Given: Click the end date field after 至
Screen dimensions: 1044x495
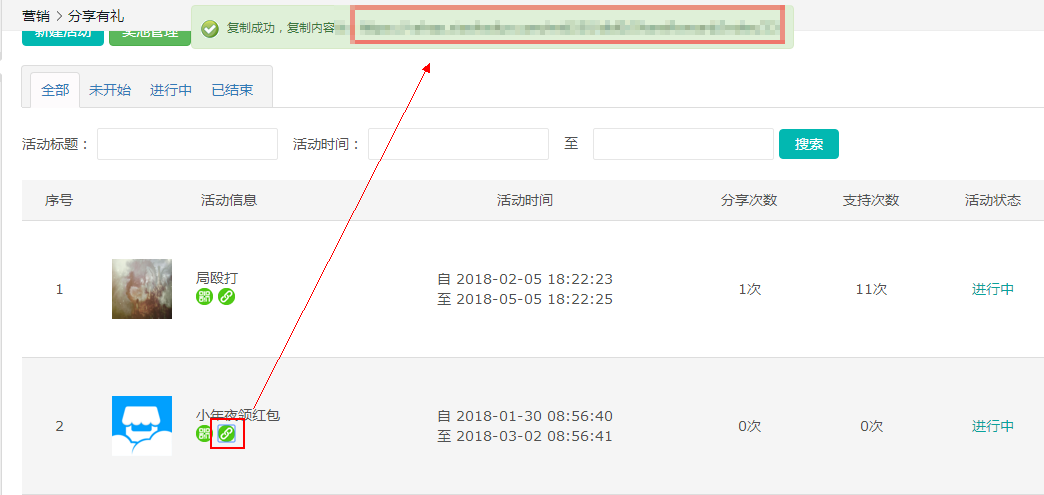Looking at the screenshot, I should [683, 144].
